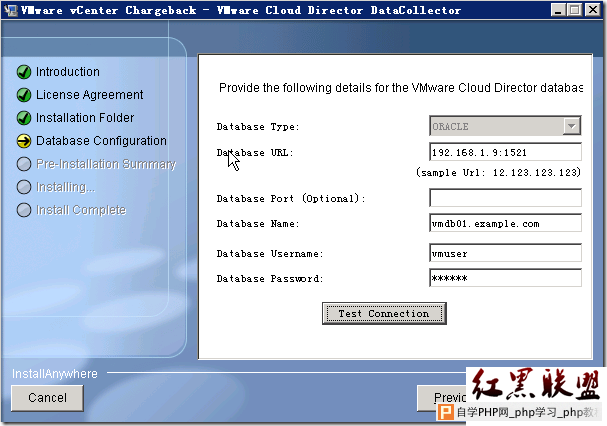Open the Database Type dropdown arrow
Viewport: 607px width, 426px height.
[x=571, y=126]
